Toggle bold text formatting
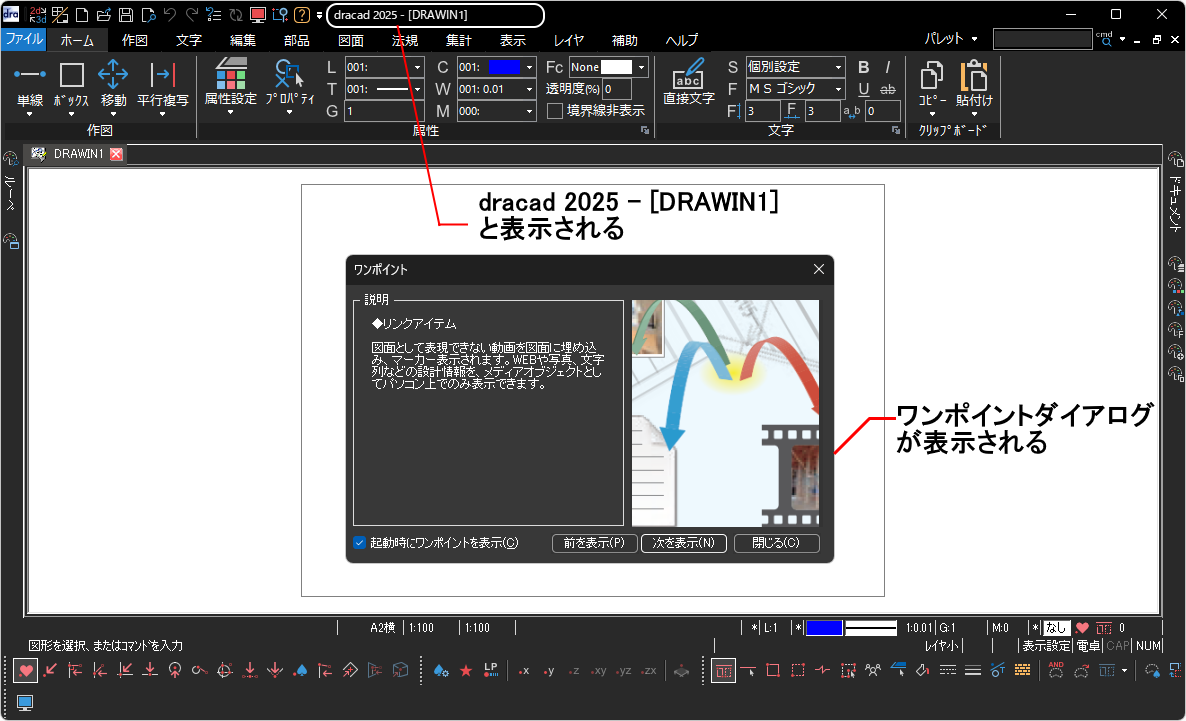Image resolution: width=1186 pixels, height=721 pixels. tap(864, 67)
